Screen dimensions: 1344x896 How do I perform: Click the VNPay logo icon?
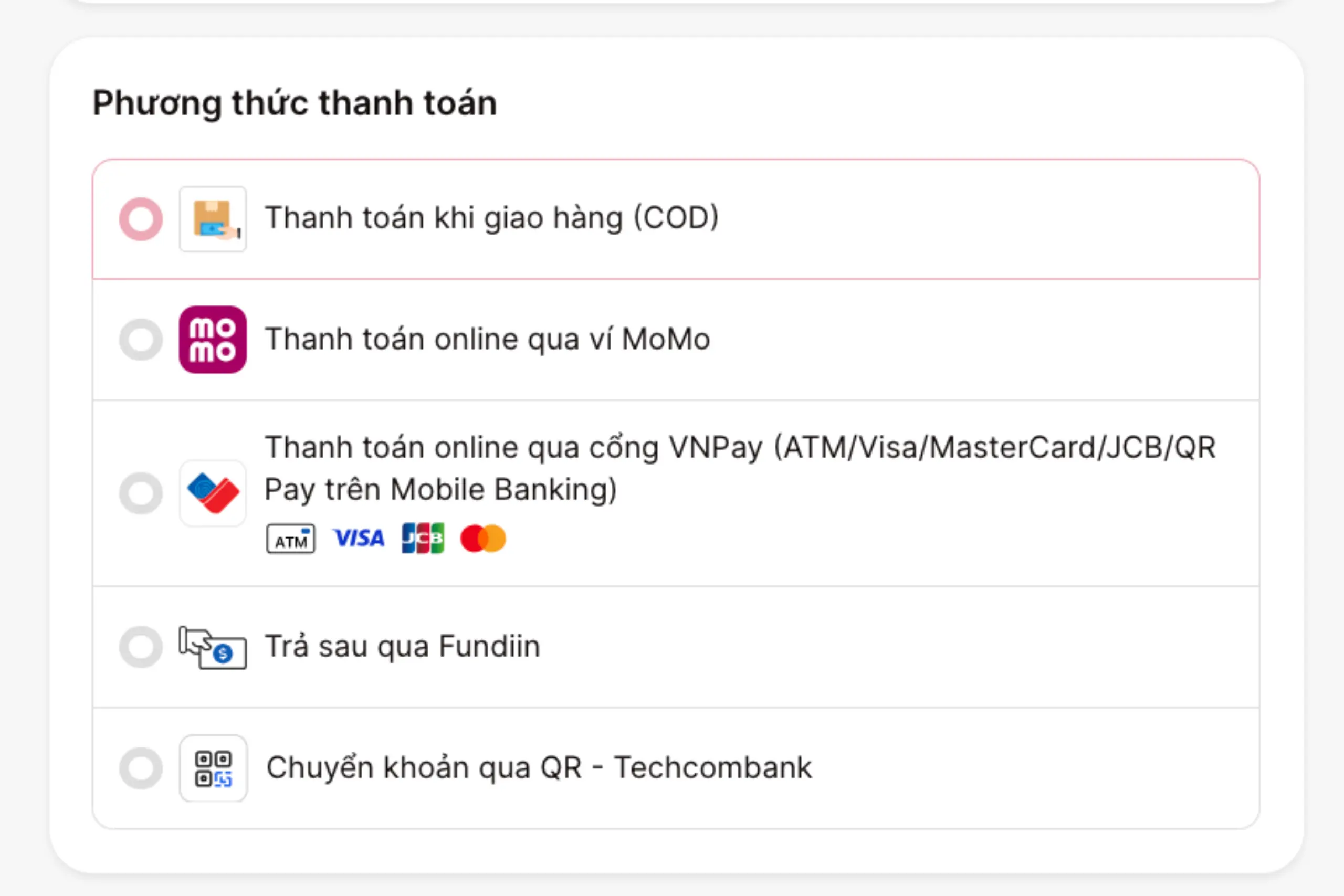tap(213, 492)
